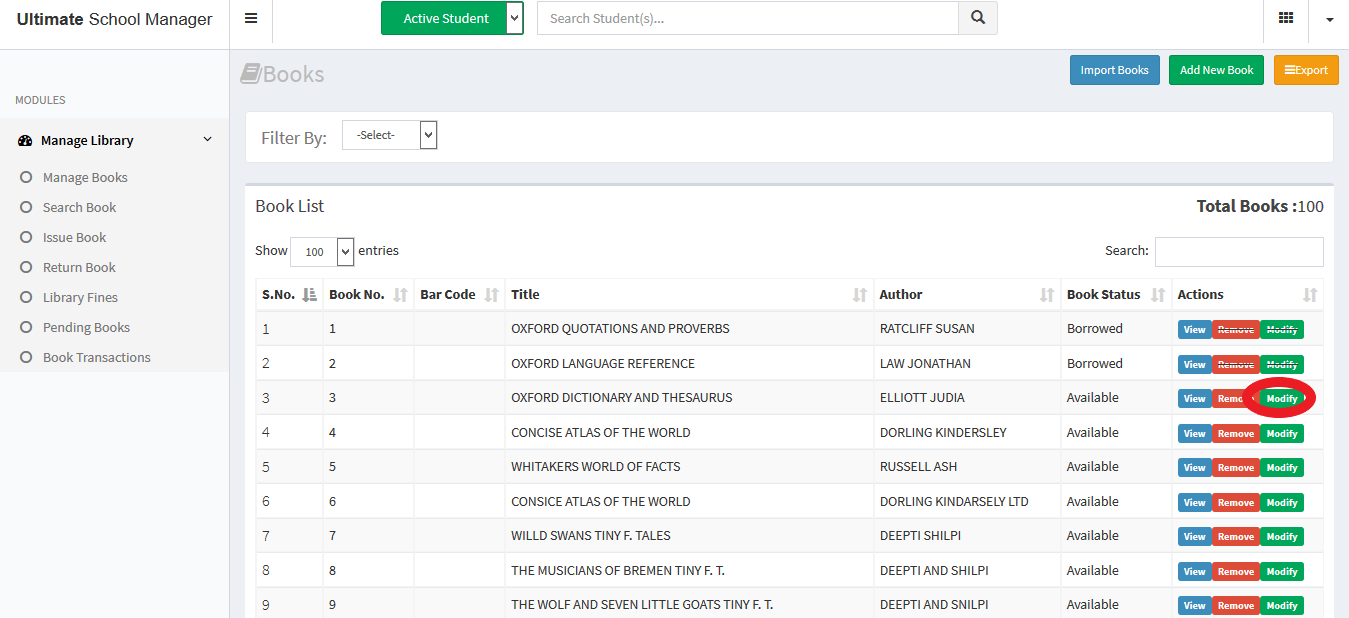1349x618 pixels.
Task: Remove Consice Atlas of the World, row 6
Action: coord(1236,503)
